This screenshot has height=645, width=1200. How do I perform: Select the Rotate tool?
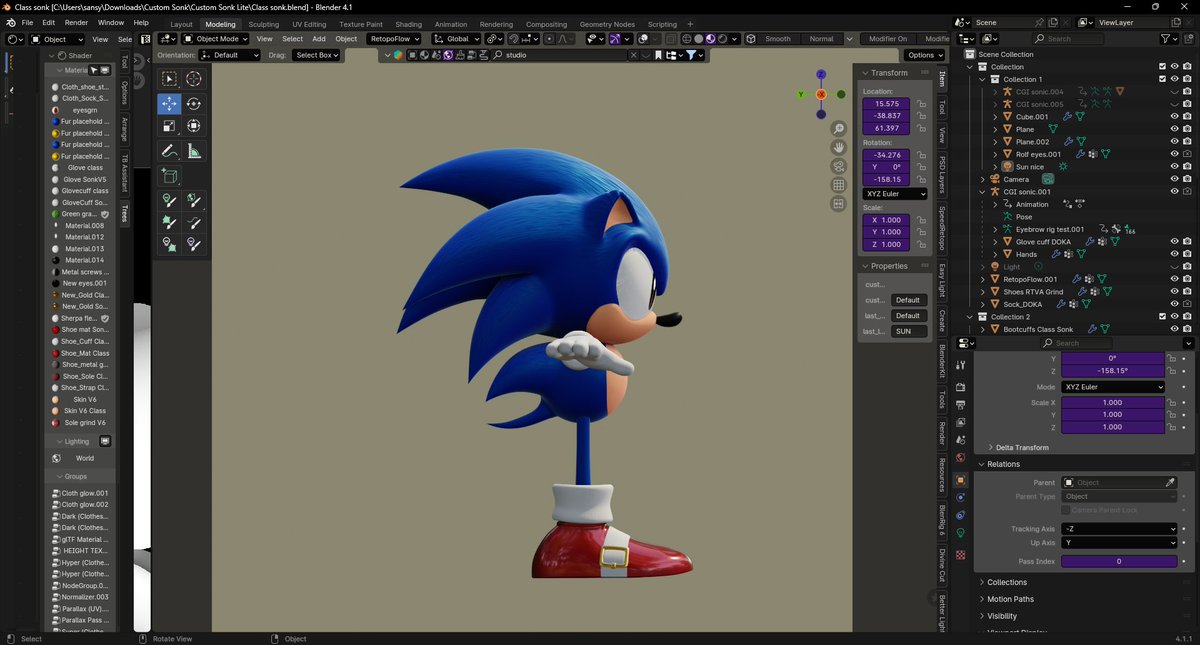[x=194, y=104]
